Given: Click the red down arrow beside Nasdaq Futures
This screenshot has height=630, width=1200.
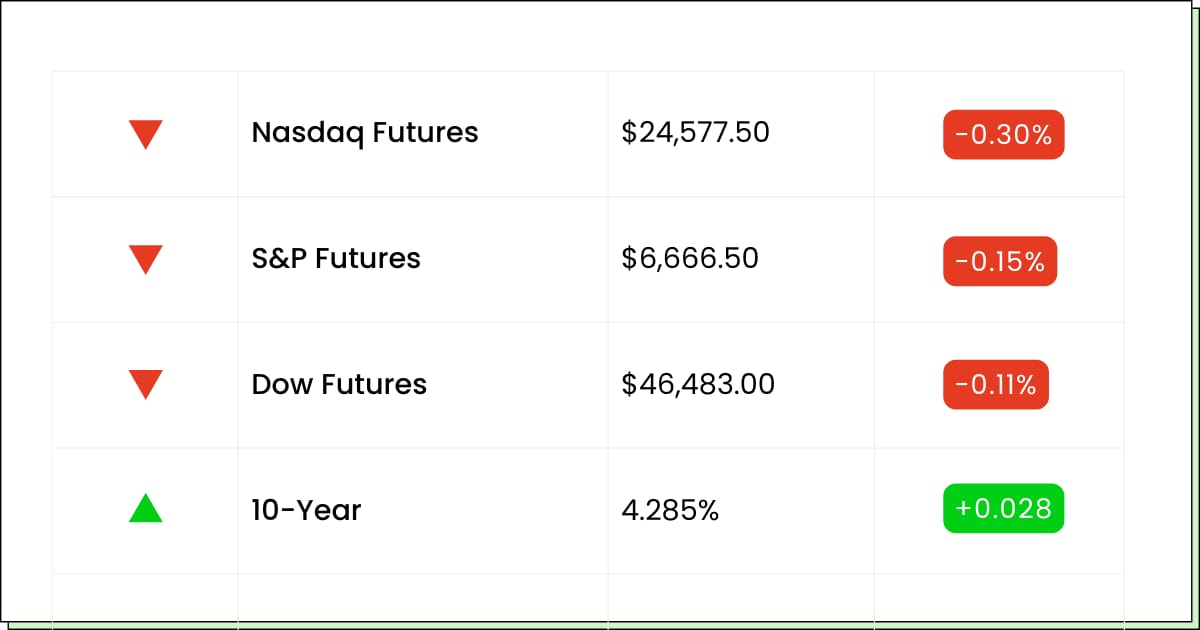Looking at the screenshot, I should tap(145, 134).
